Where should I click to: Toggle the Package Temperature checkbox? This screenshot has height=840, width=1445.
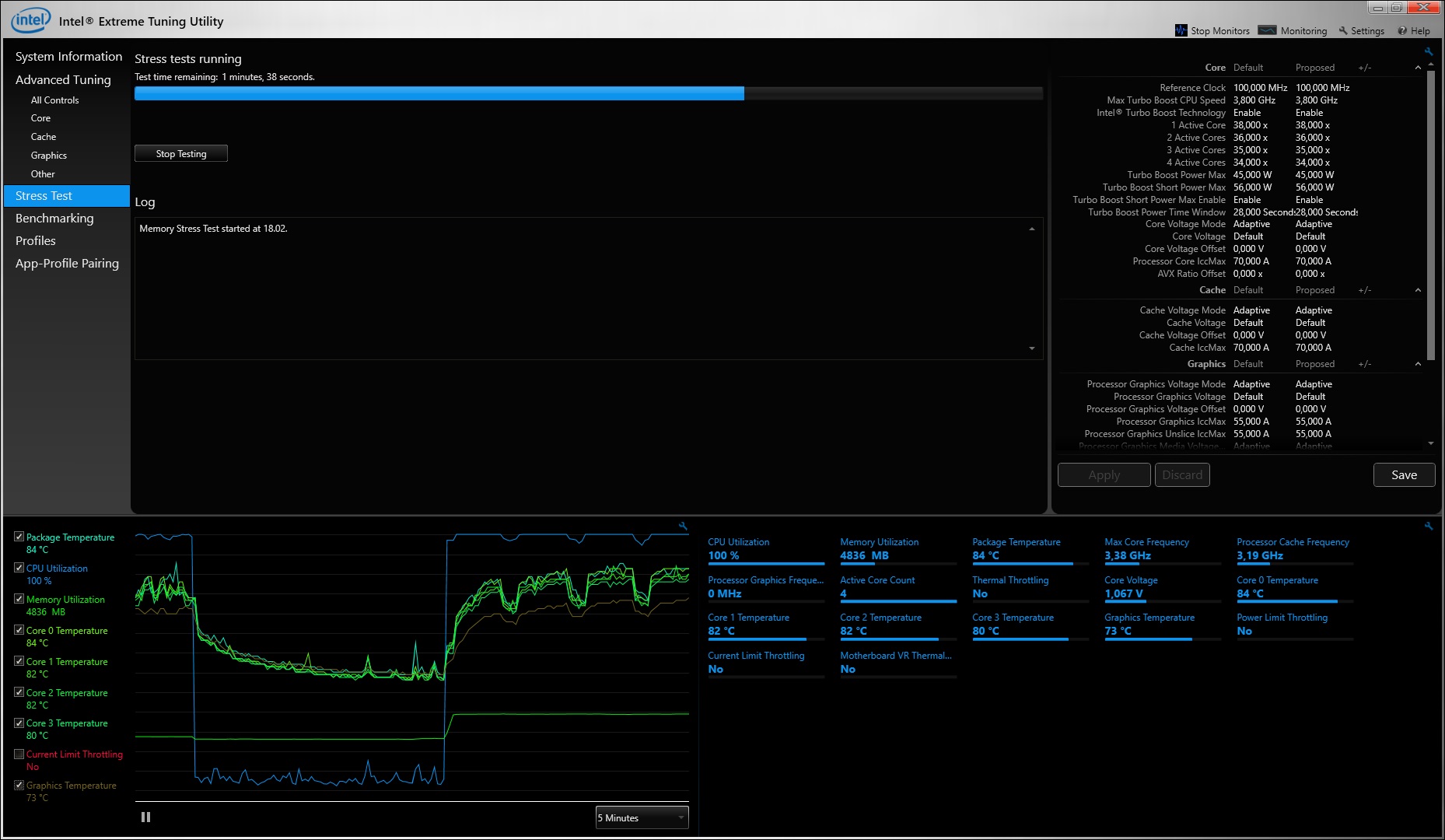pyautogui.click(x=19, y=537)
